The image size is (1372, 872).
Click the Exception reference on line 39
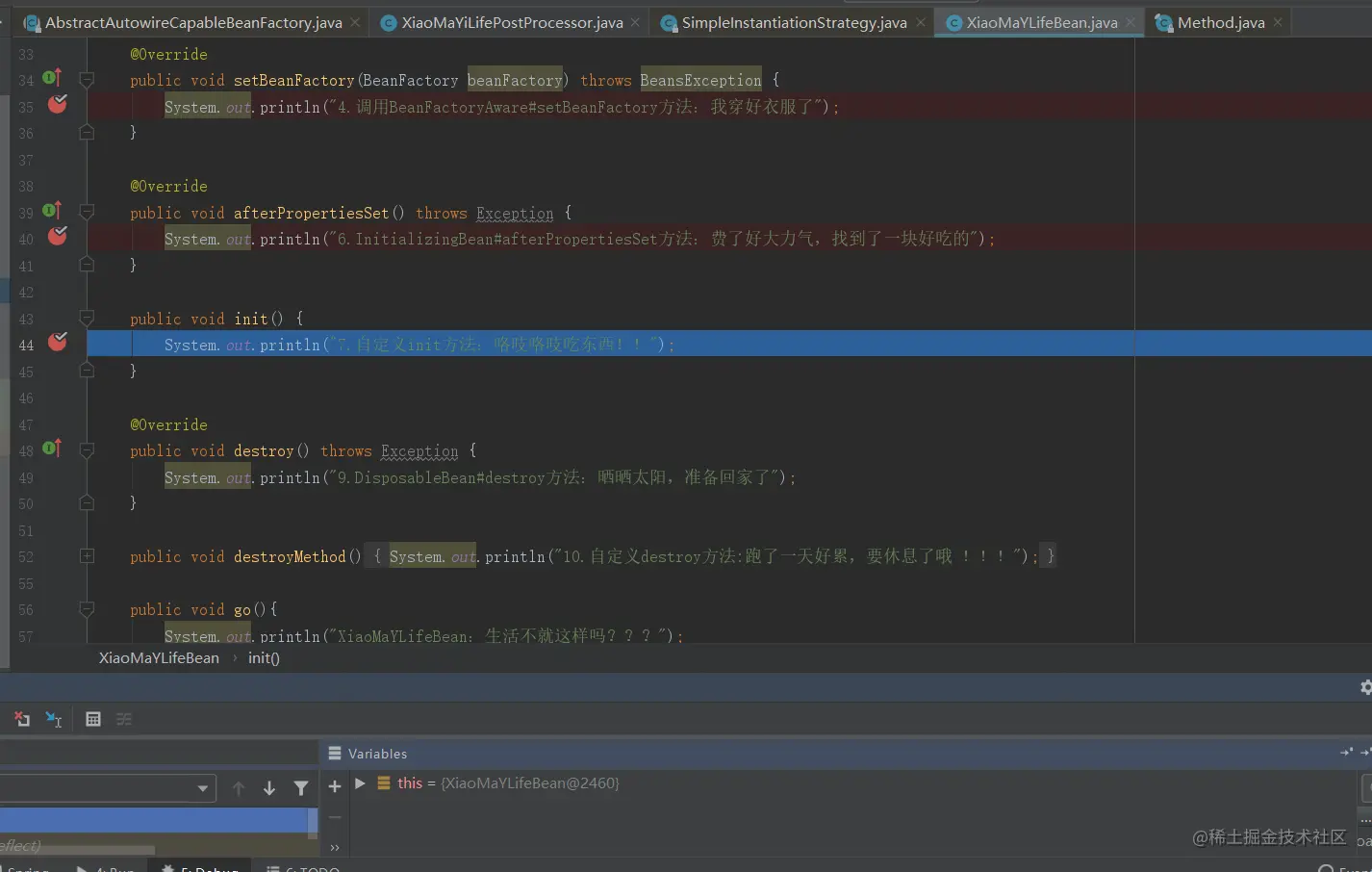click(515, 213)
